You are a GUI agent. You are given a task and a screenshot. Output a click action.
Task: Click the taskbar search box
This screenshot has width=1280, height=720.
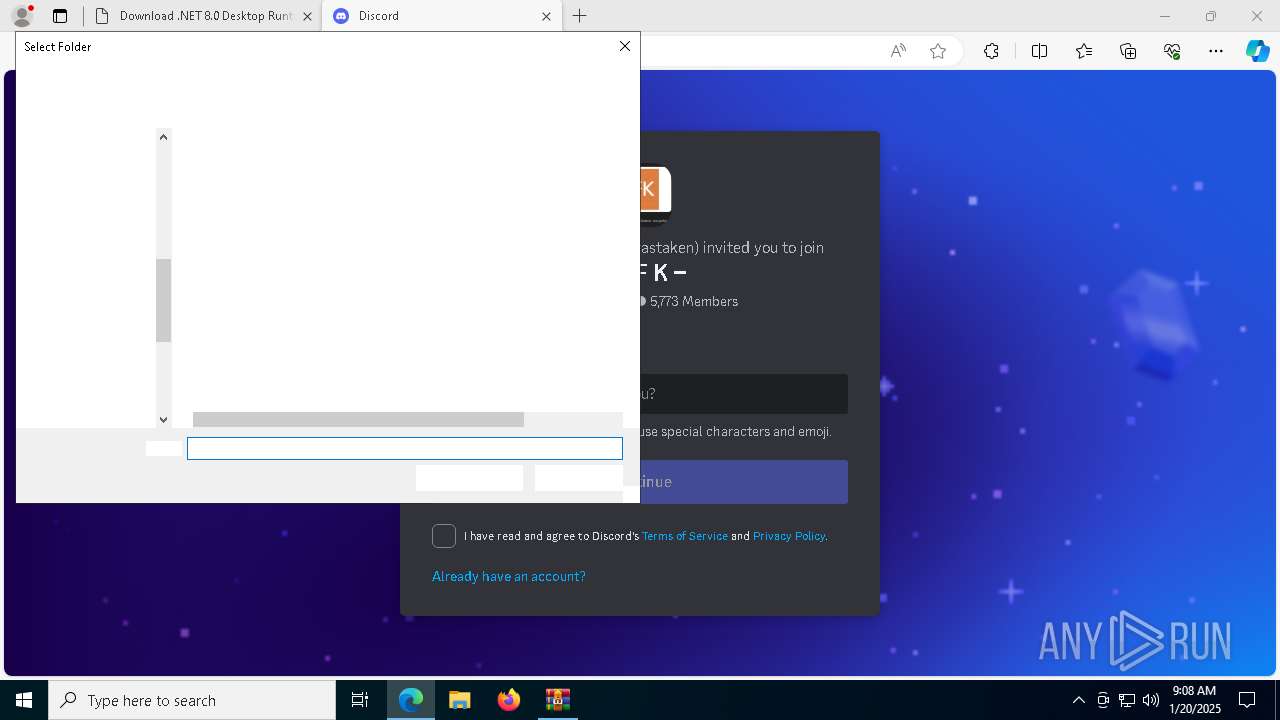192,700
